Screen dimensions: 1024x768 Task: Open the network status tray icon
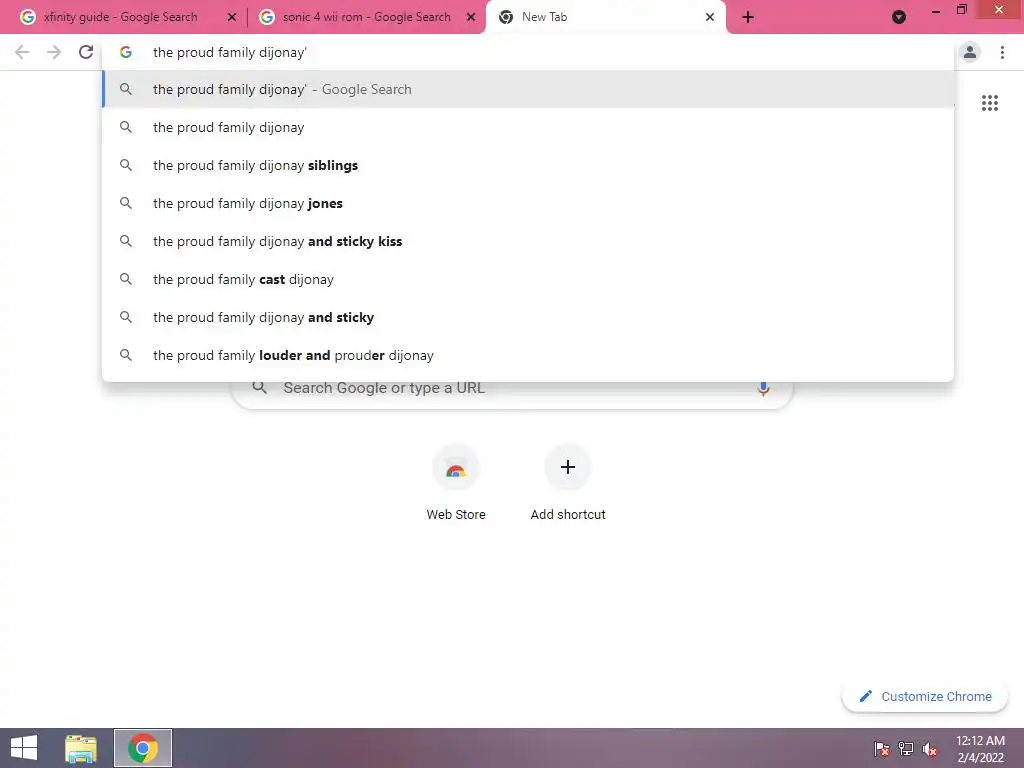click(906, 748)
